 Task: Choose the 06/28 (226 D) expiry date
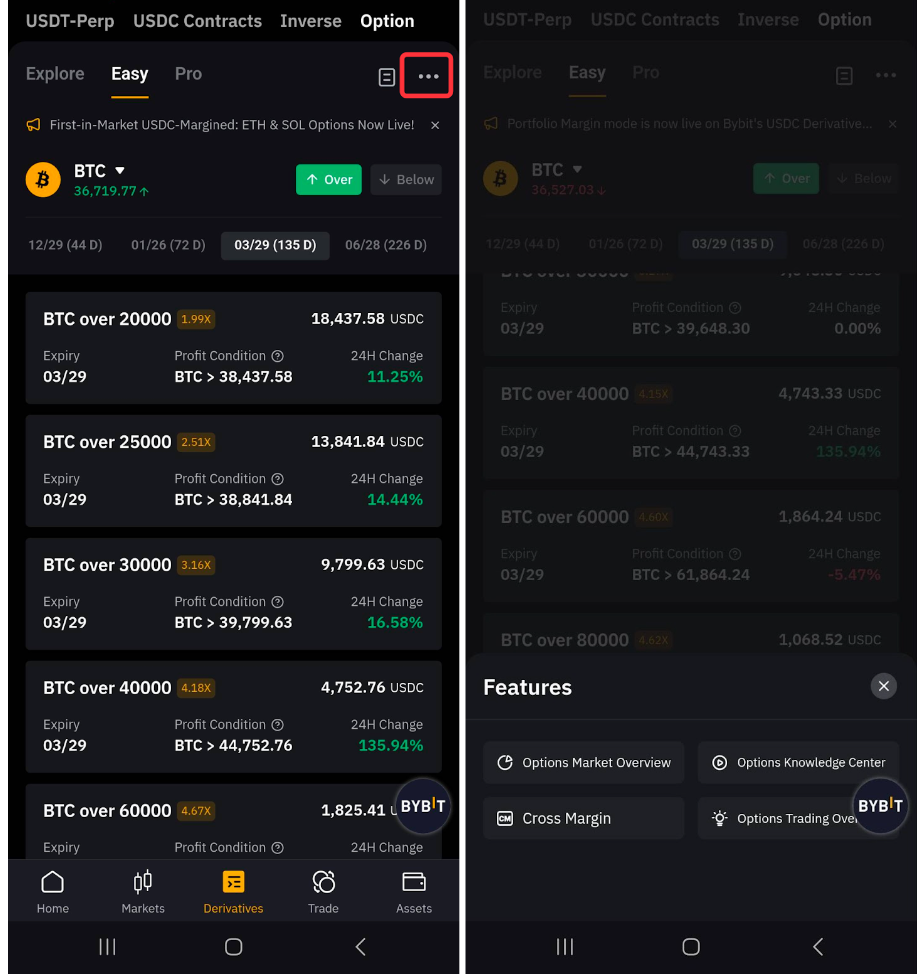point(386,245)
